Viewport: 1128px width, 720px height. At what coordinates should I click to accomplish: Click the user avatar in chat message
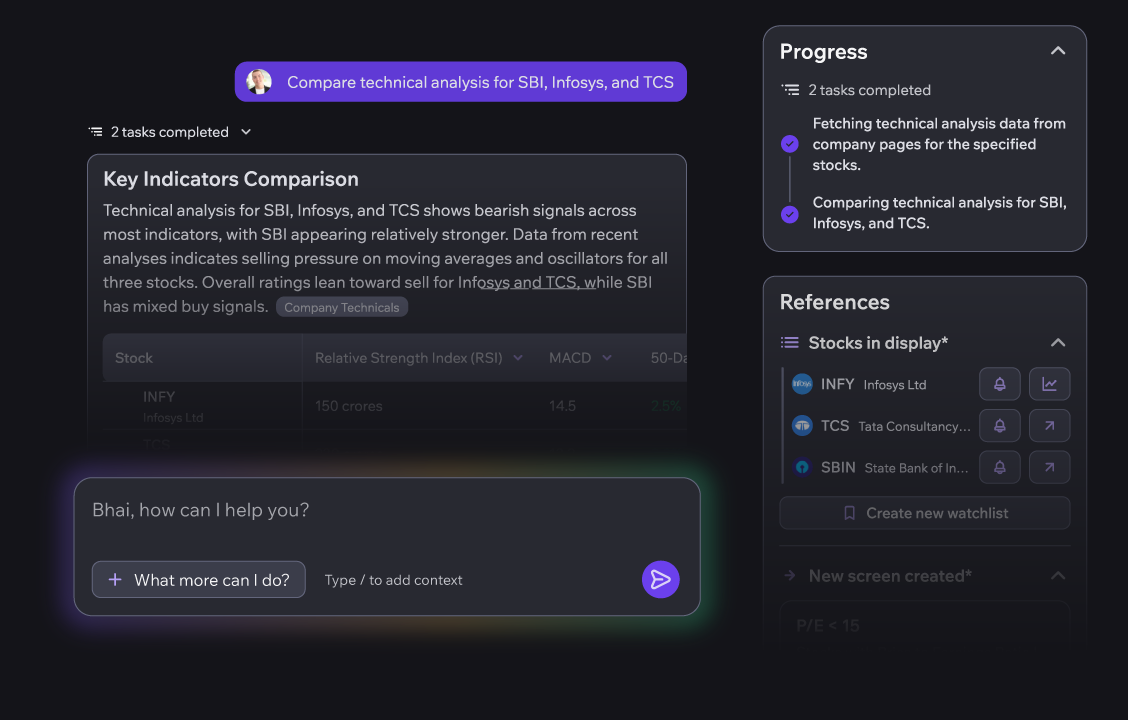tap(260, 82)
